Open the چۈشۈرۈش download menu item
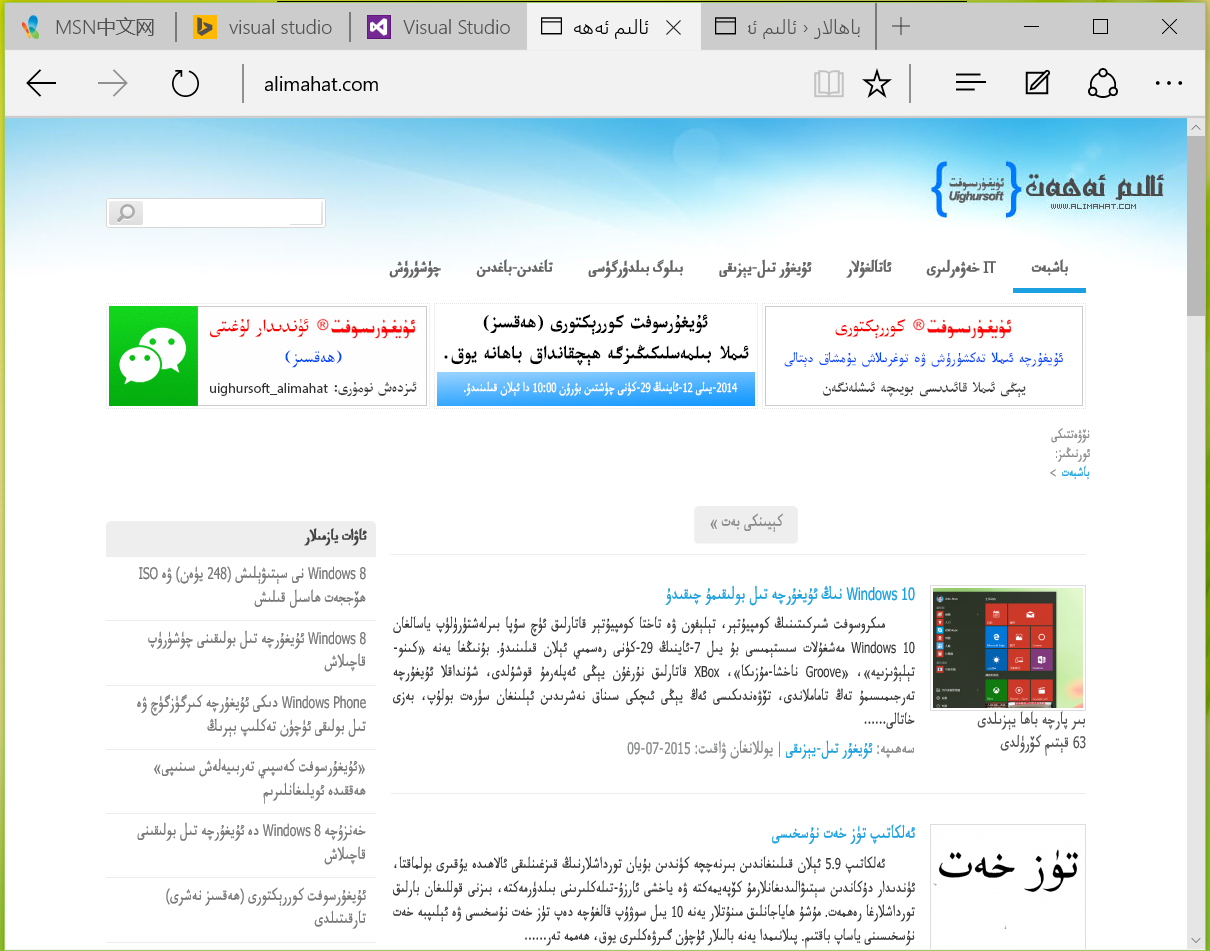Image resolution: width=1210 pixels, height=951 pixels. pyautogui.click(x=415, y=268)
